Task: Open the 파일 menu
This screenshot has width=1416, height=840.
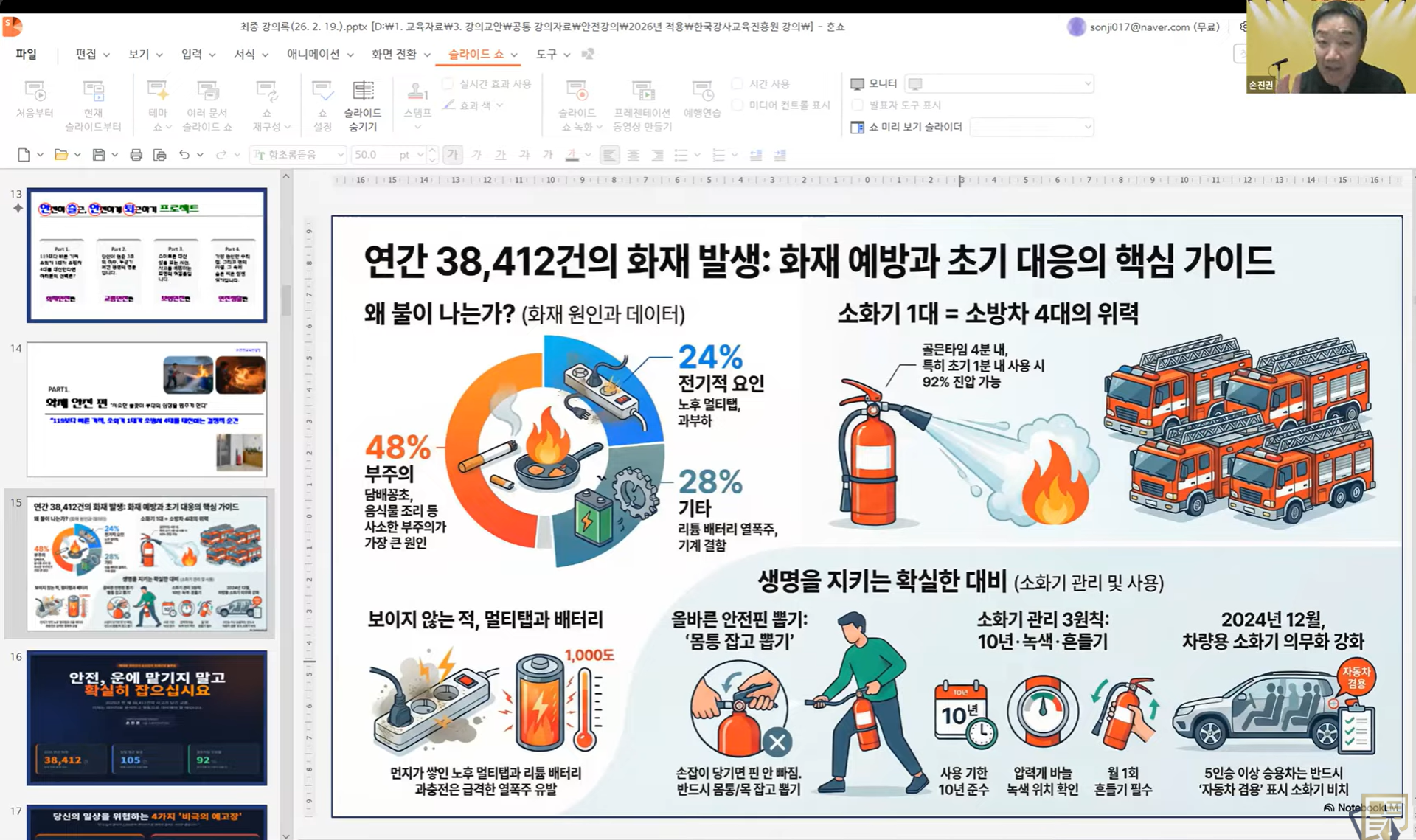Action: click(26, 54)
